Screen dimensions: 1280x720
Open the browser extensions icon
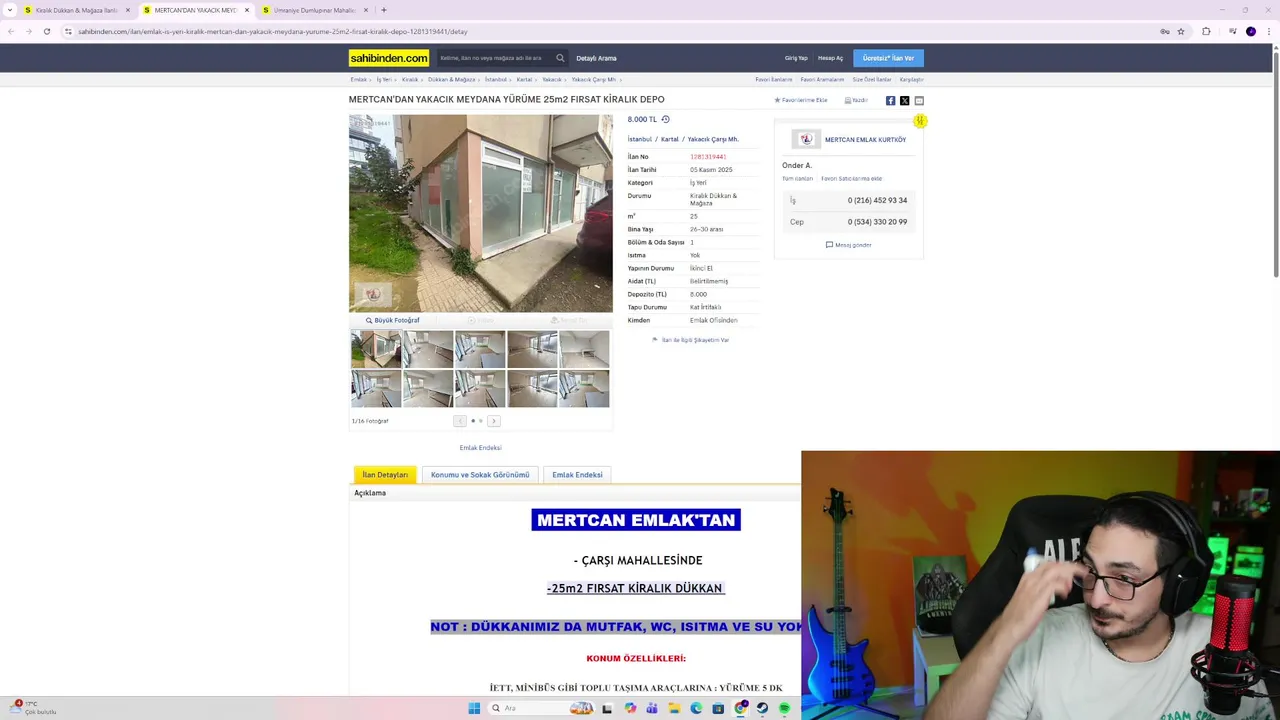[1206, 31]
